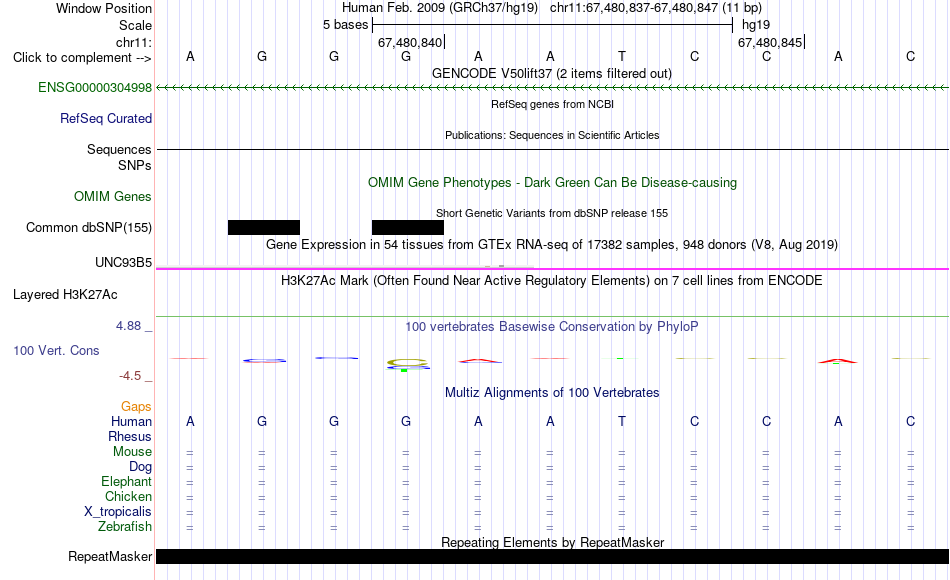Click the chr11:67,480,837-67,480,847 position text

[656, 8]
